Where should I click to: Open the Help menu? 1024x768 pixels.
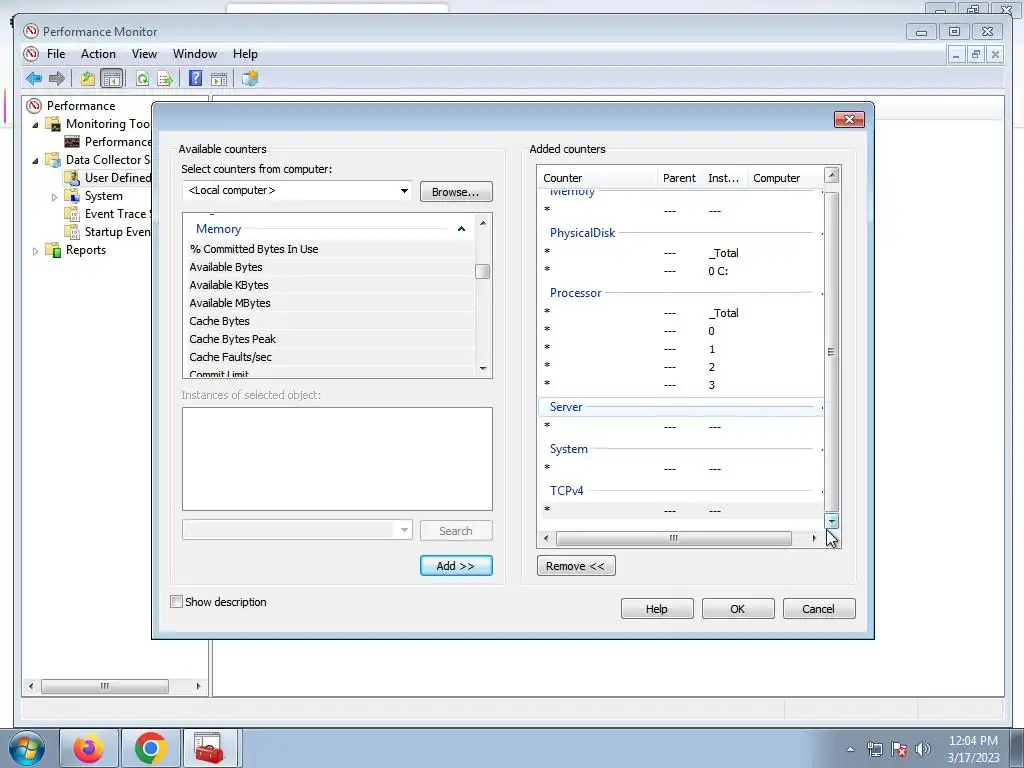(x=245, y=54)
